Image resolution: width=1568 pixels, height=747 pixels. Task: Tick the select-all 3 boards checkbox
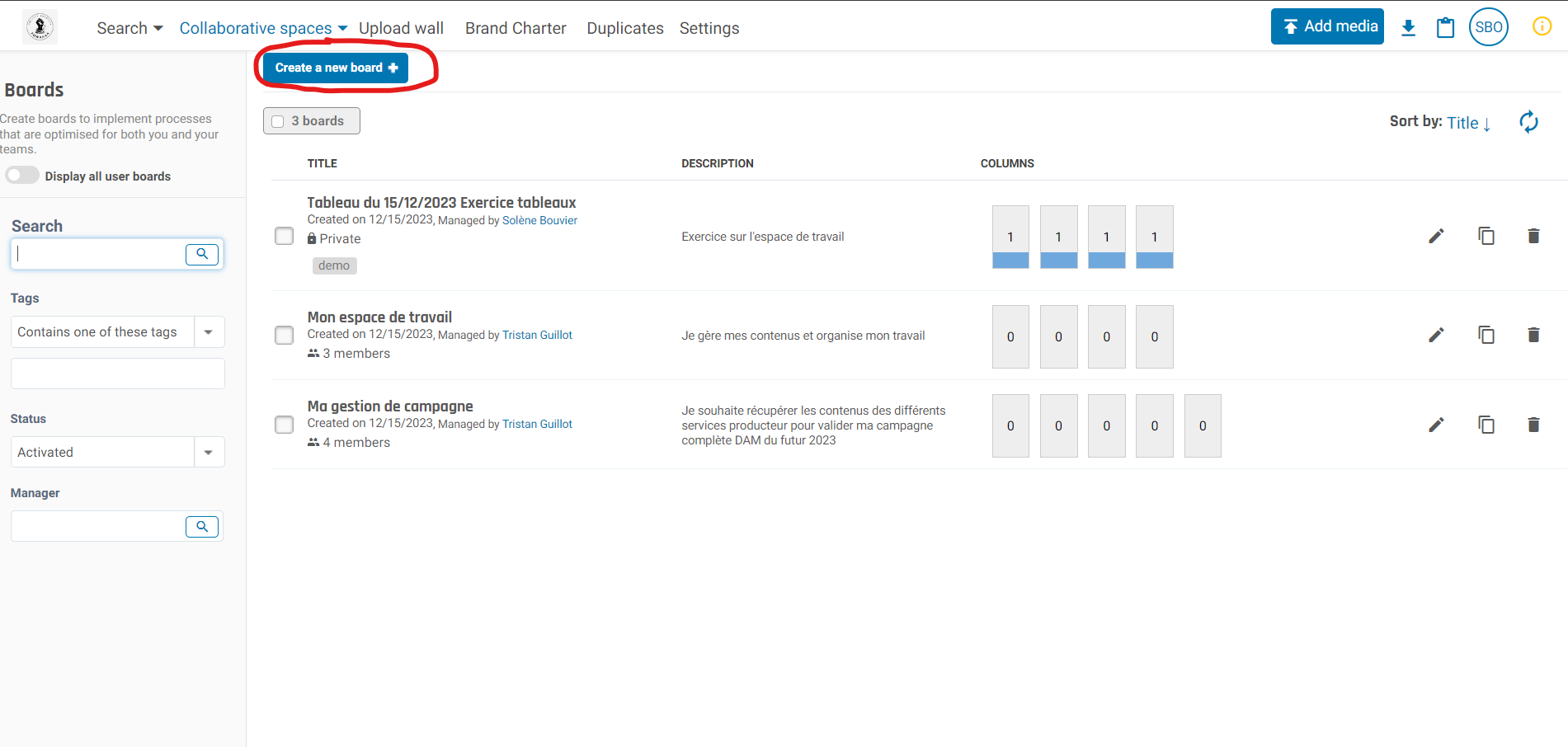[278, 121]
